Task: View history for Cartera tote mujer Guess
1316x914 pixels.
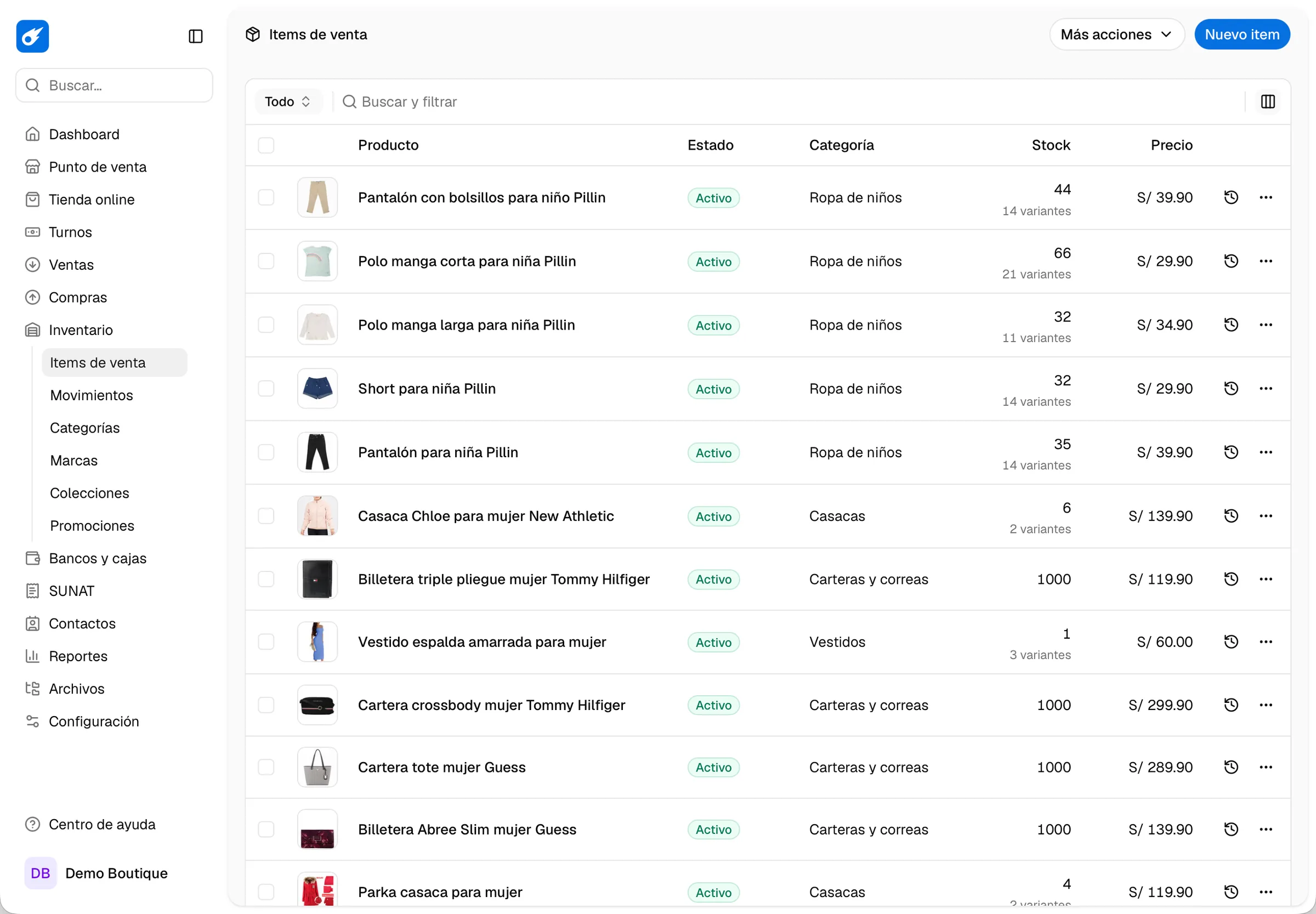Action: coord(1231,768)
